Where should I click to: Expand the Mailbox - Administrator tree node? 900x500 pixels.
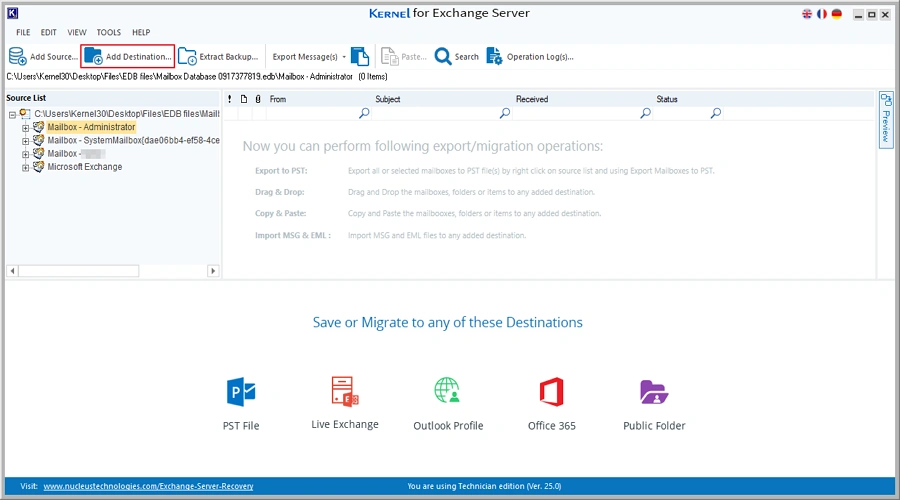point(26,128)
